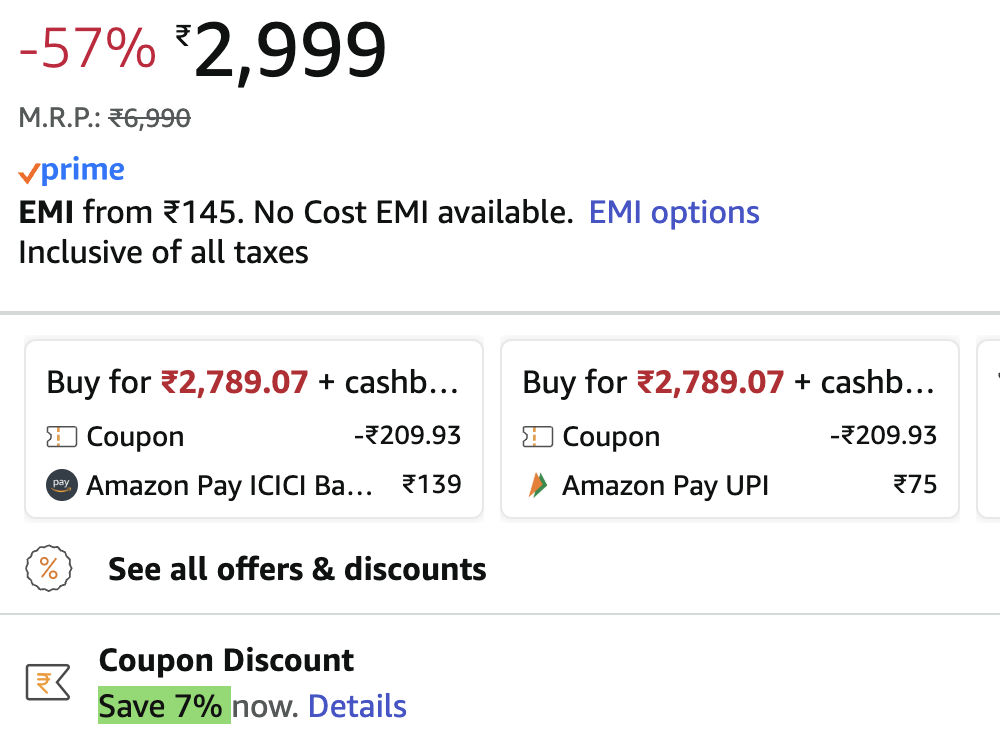Click the Prime badge icon
1000x750 pixels.
click(x=31, y=169)
